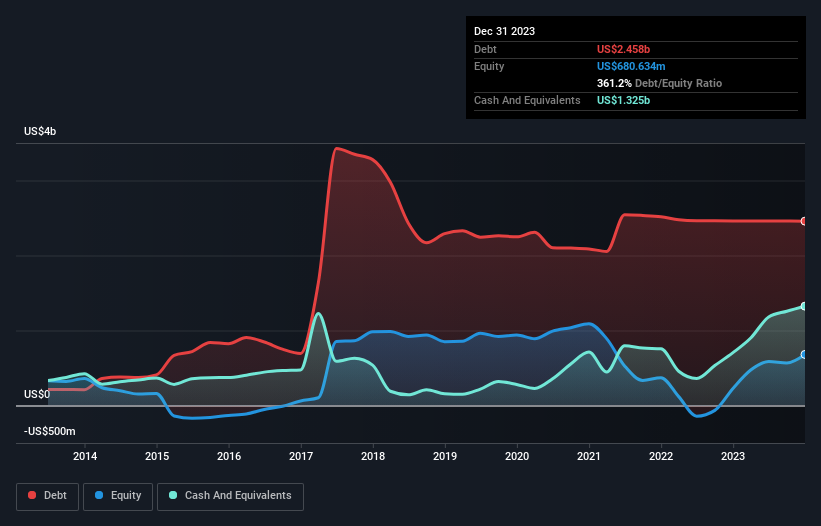This screenshot has width=821, height=526.
Task: Click the US$2.458b debt value
Action: [x=623, y=49]
